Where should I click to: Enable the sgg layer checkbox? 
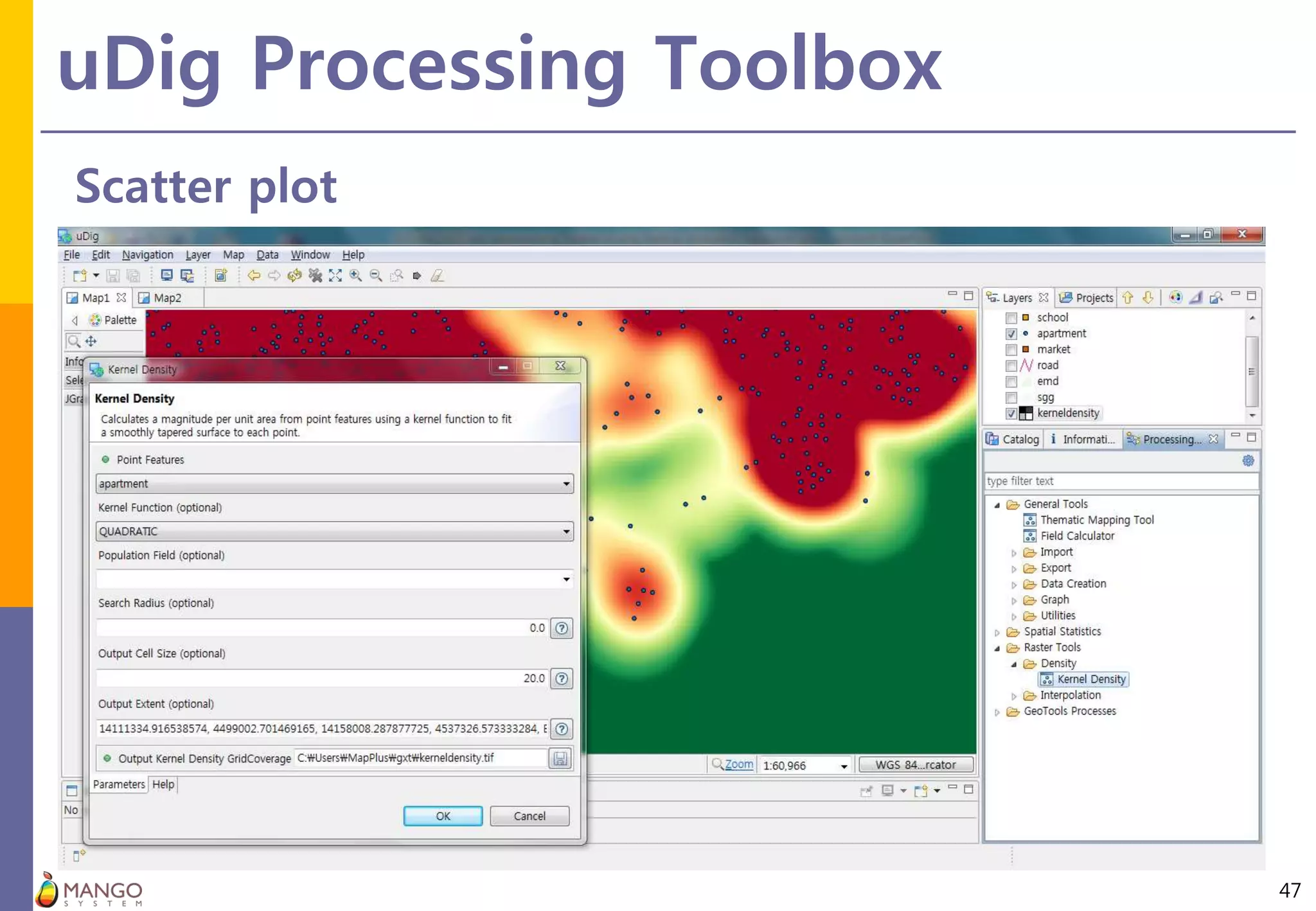tap(1011, 398)
